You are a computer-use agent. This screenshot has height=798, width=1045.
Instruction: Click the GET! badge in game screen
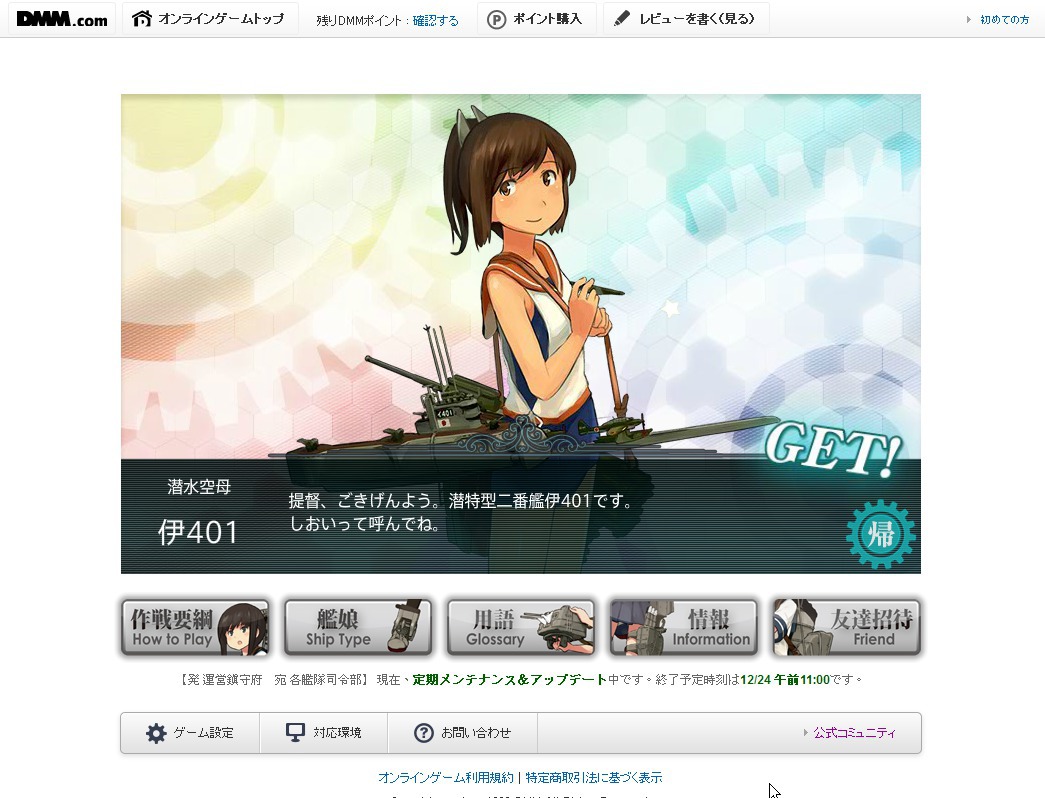(x=833, y=450)
